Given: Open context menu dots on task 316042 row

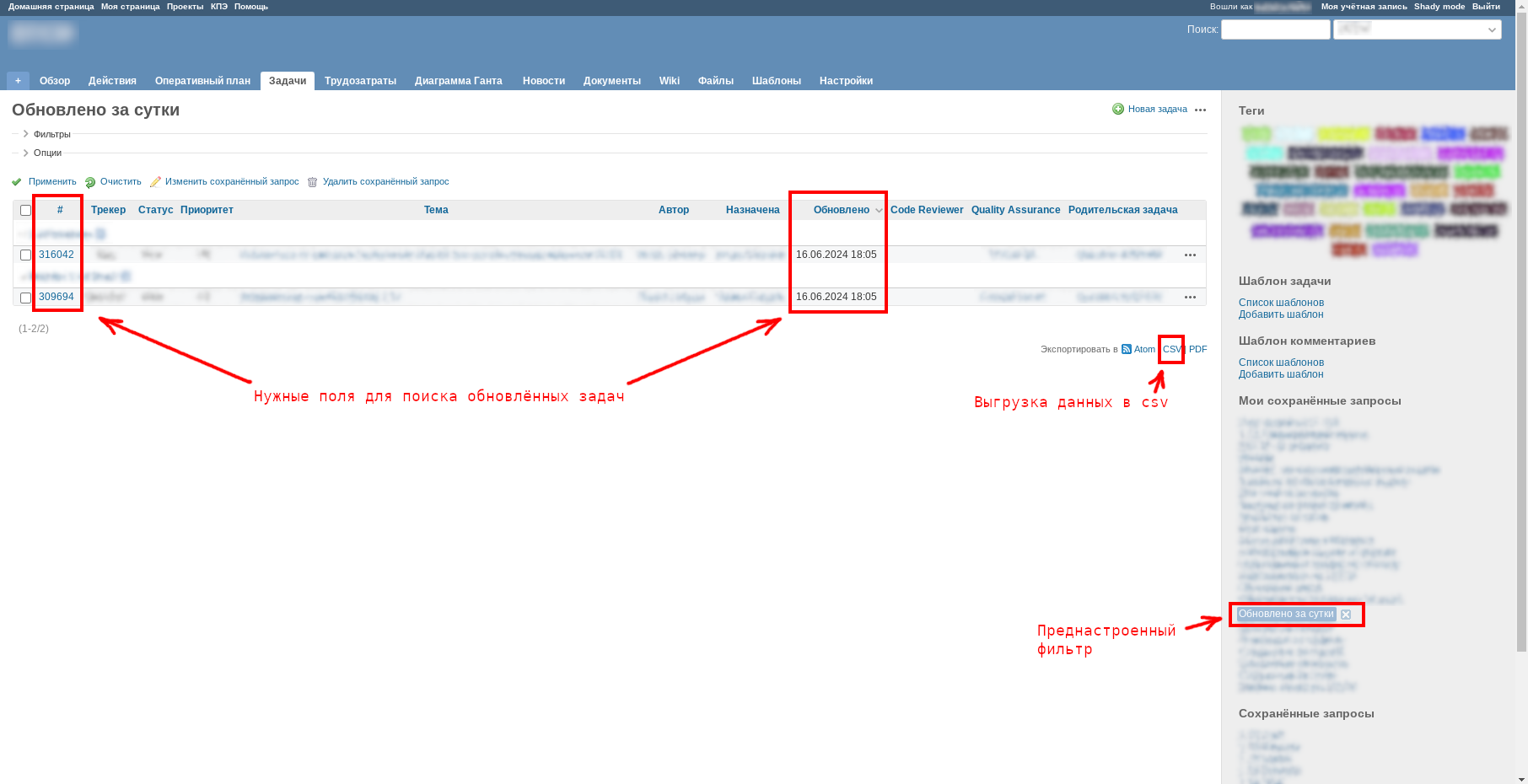Looking at the screenshot, I should click(1191, 254).
